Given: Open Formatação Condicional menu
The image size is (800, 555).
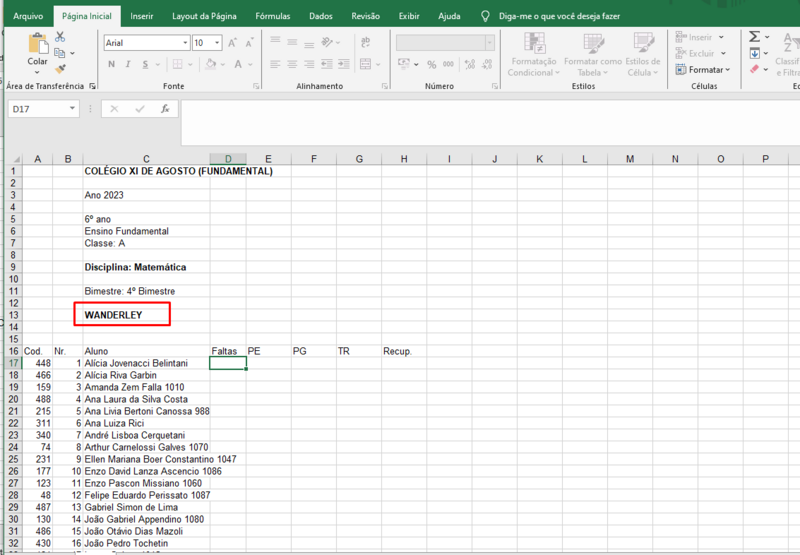Looking at the screenshot, I should (534, 55).
